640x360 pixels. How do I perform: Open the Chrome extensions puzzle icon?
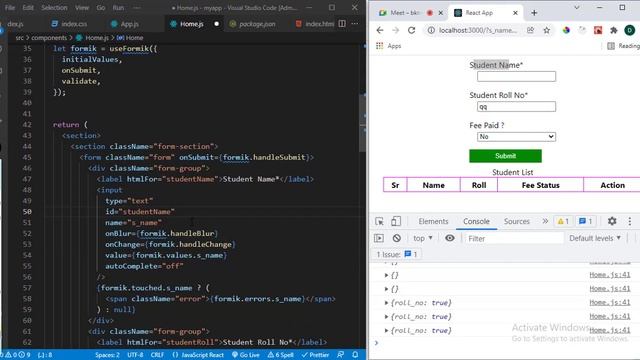click(613, 30)
